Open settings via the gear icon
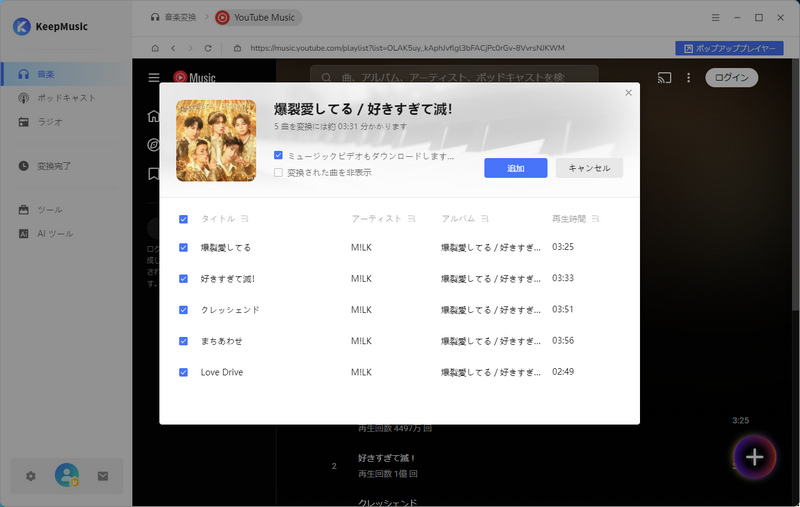800x507 pixels. pyautogui.click(x=31, y=476)
